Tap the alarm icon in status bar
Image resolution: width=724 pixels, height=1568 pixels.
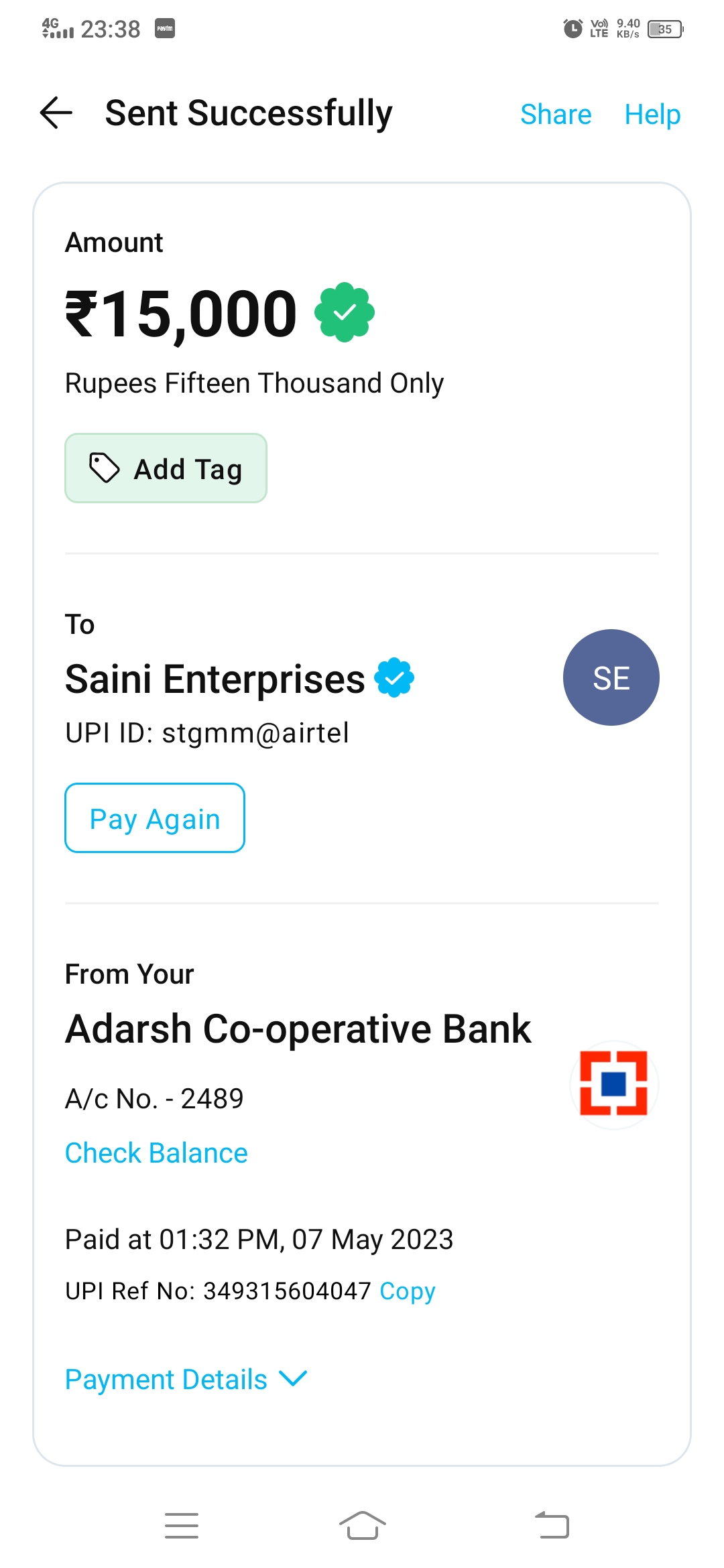(x=572, y=29)
